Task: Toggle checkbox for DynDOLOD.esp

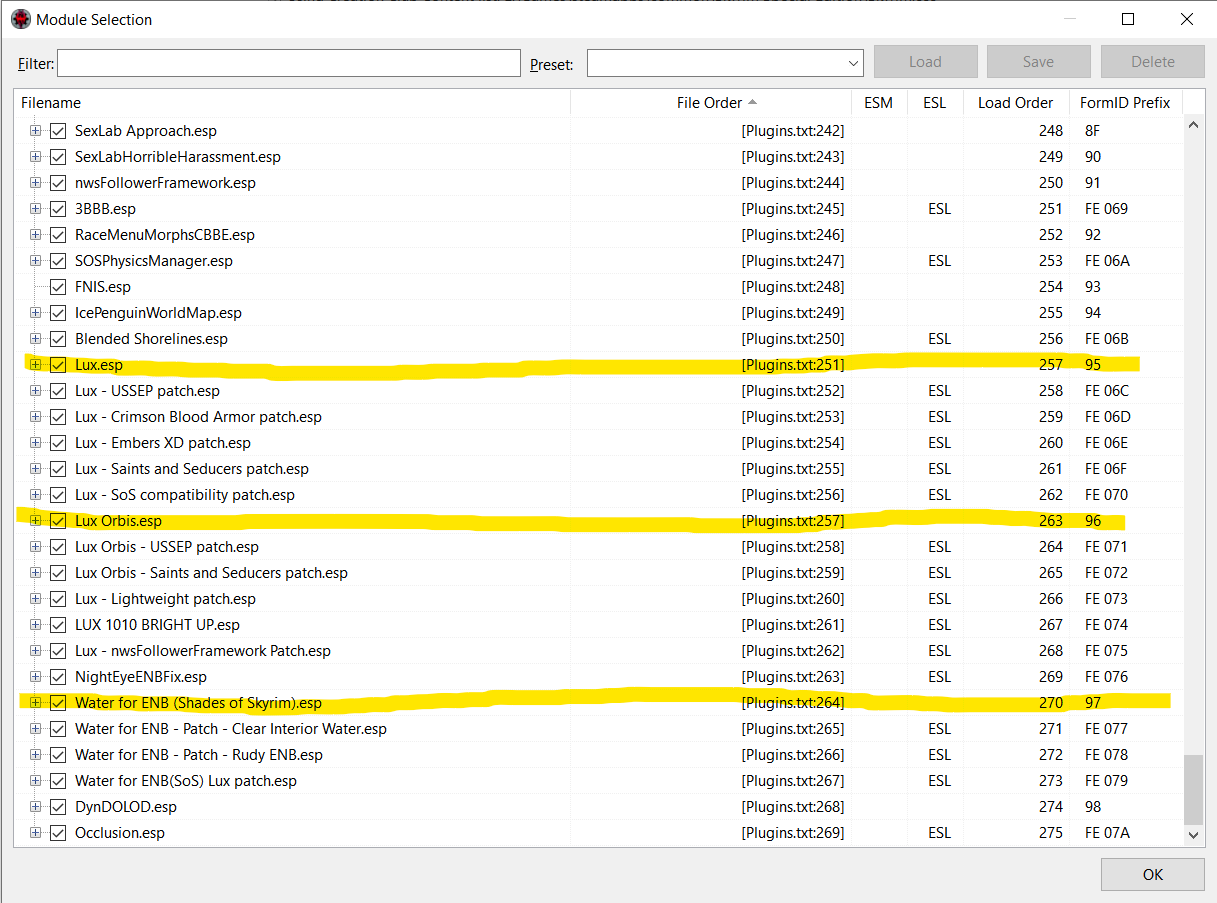Action: pyautogui.click(x=58, y=807)
